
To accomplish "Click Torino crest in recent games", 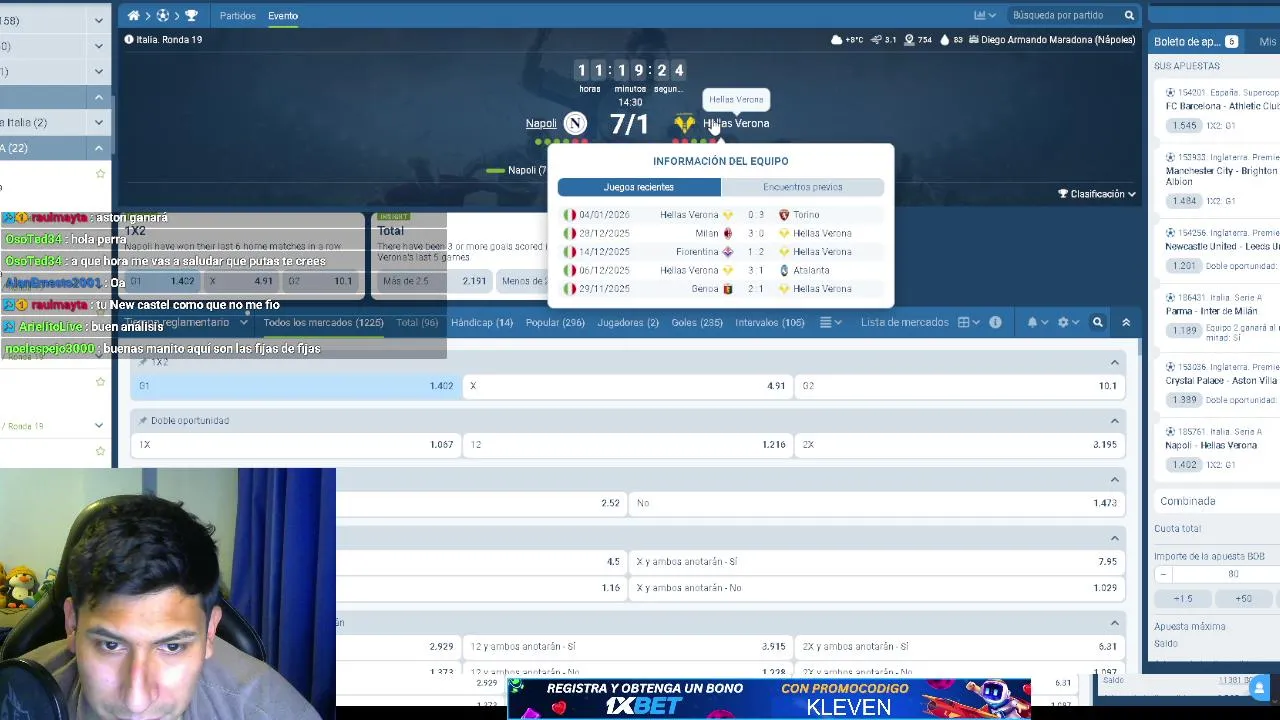I will [784, 215].
